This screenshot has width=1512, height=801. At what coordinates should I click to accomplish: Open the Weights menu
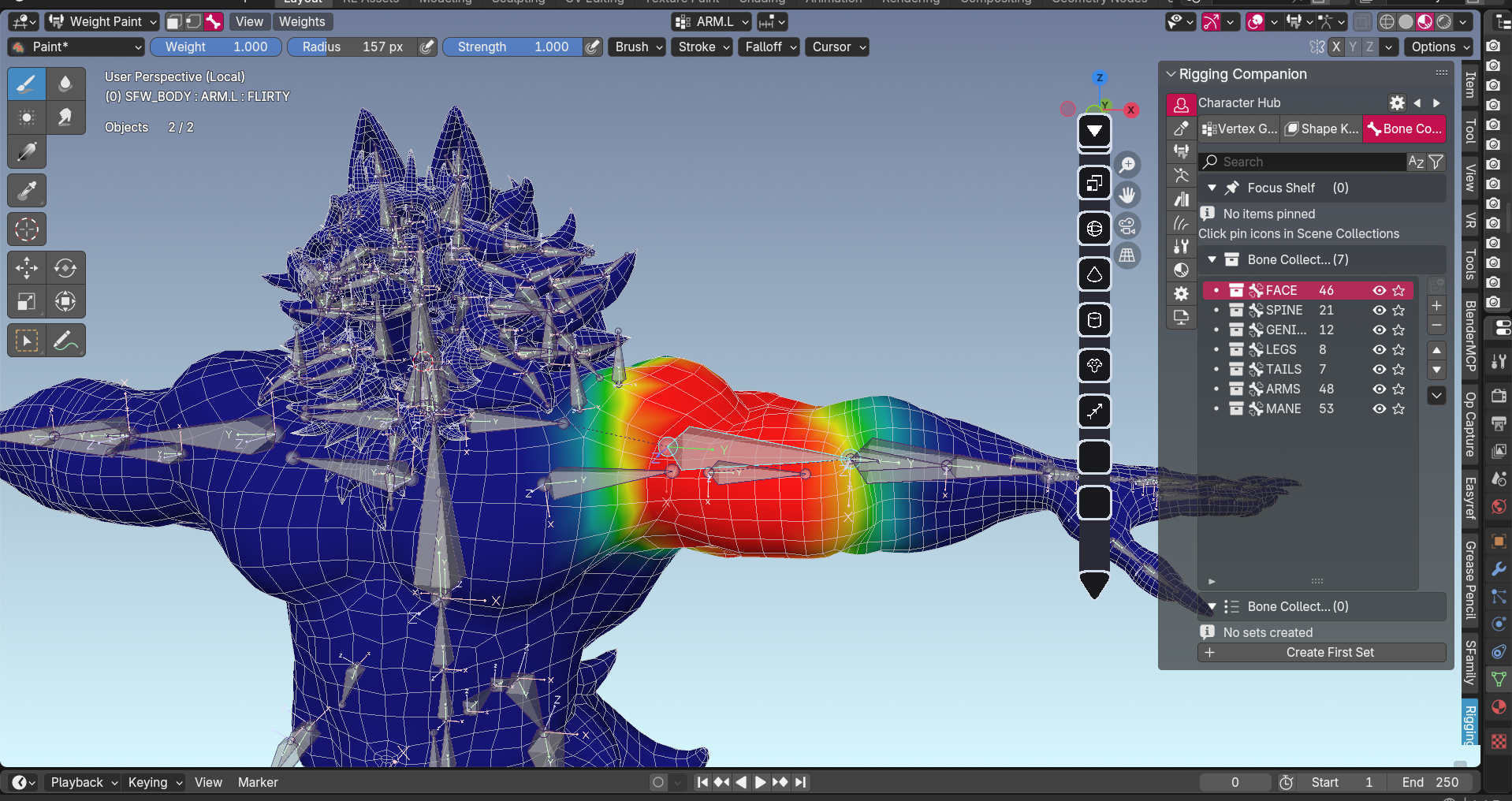pyautogui.click(x=301, y=22)
